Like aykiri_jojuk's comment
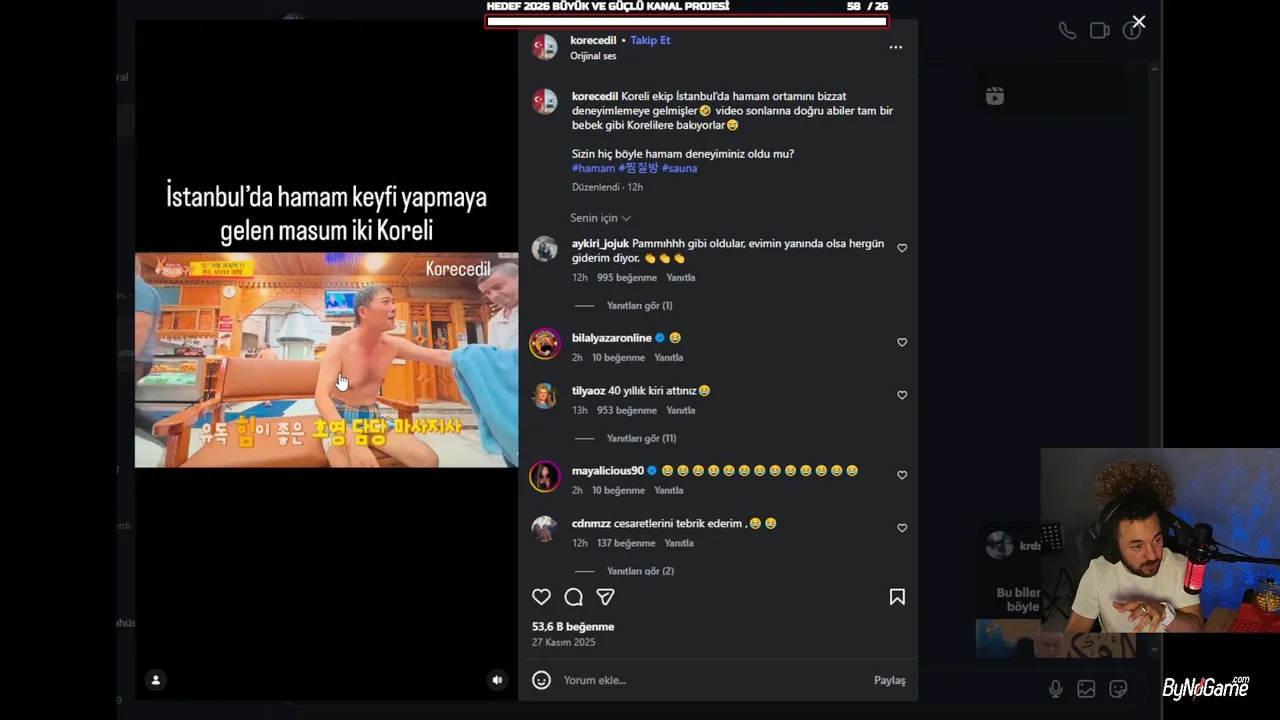 coord(902,248)
